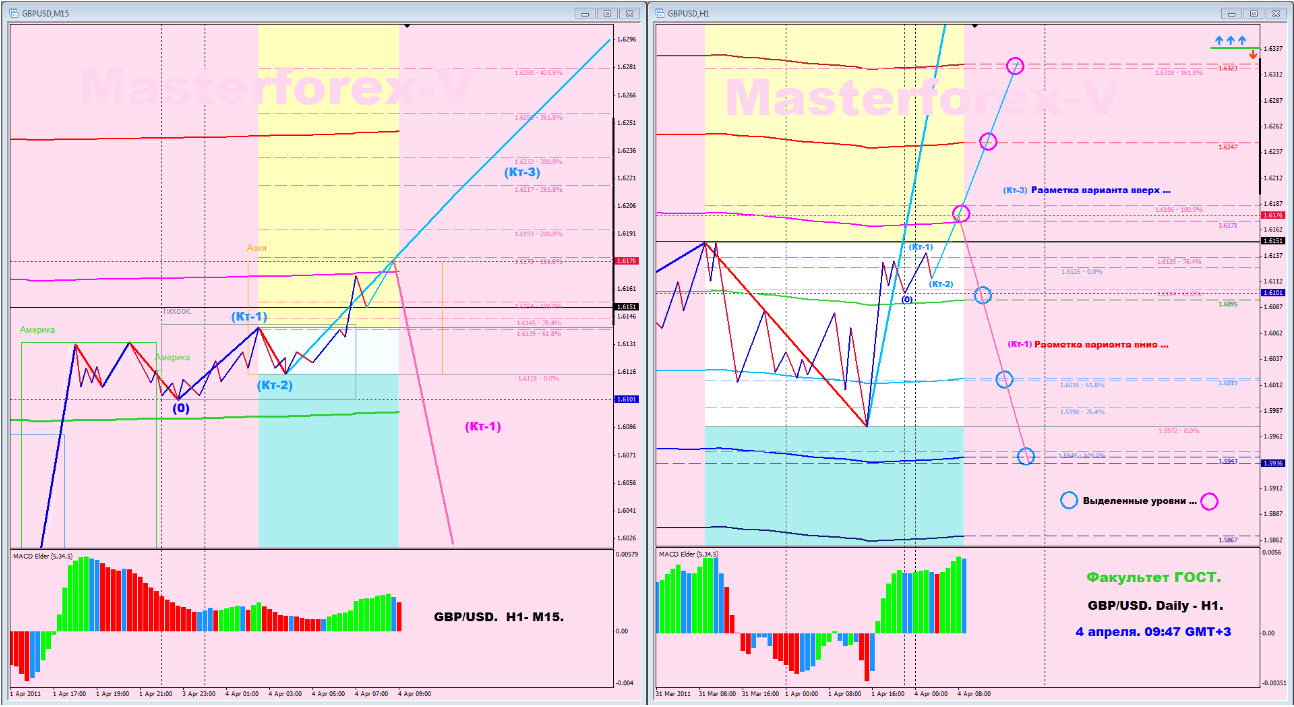The width and height of the screenshot is (1294, 707).
Task: Select the (0) label in M15 chart
Action: (x=180, y=408)
